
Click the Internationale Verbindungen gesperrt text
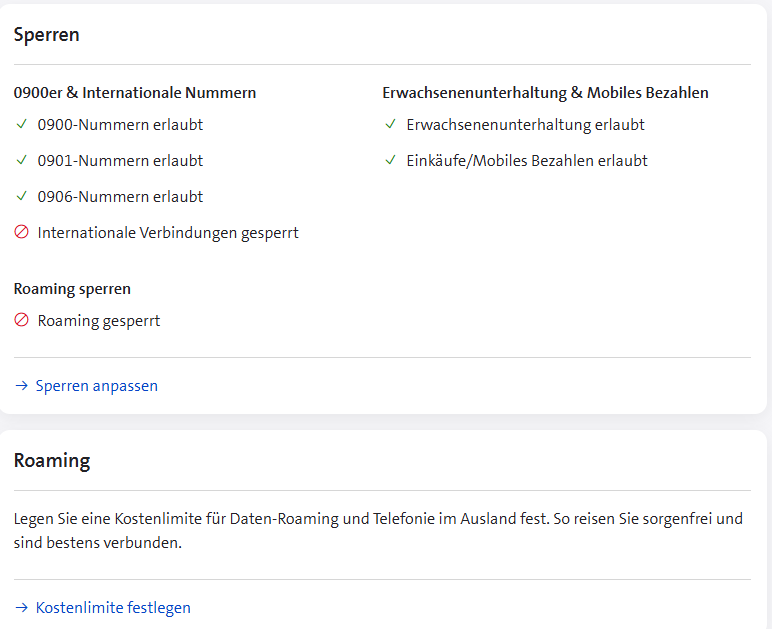click(x=168, y=233)
